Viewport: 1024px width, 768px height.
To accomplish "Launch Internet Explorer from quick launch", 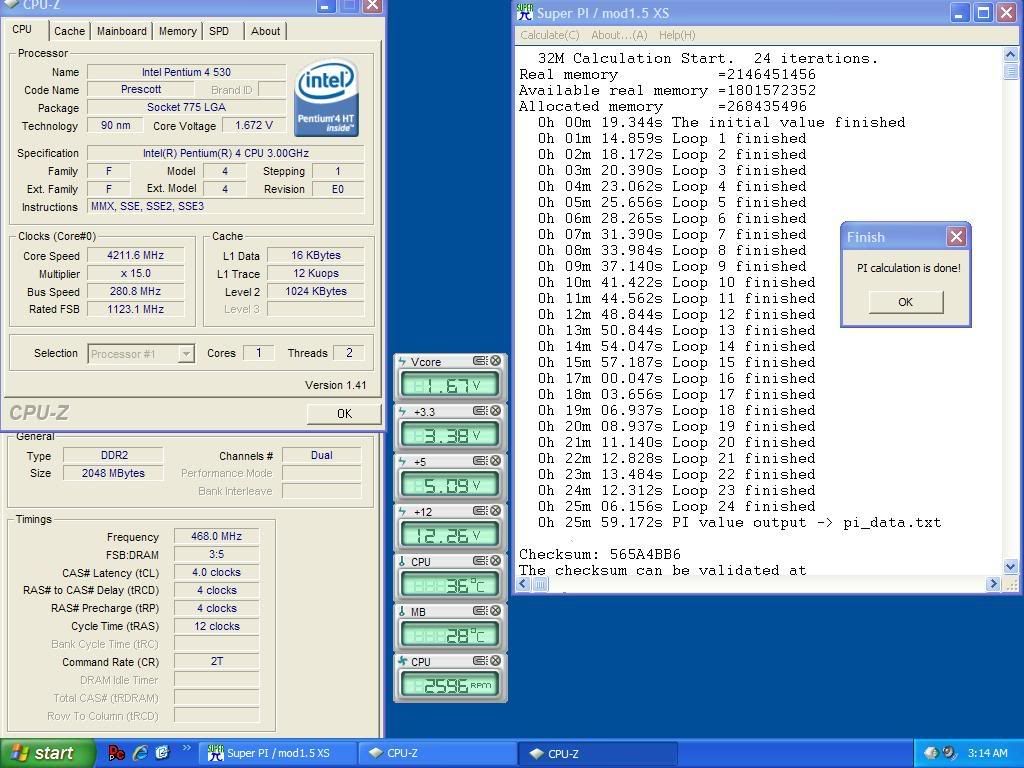I will click(x=140, y=753).
